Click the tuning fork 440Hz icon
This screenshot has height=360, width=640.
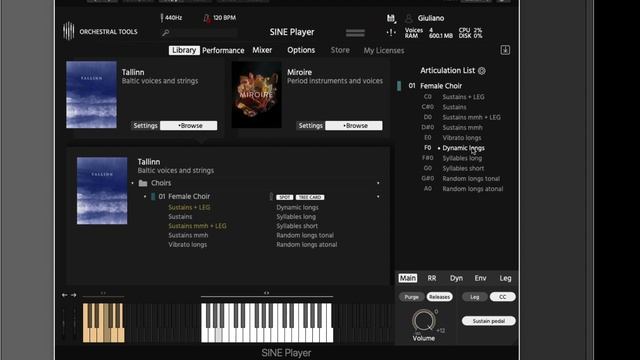[x=162, y=18]
